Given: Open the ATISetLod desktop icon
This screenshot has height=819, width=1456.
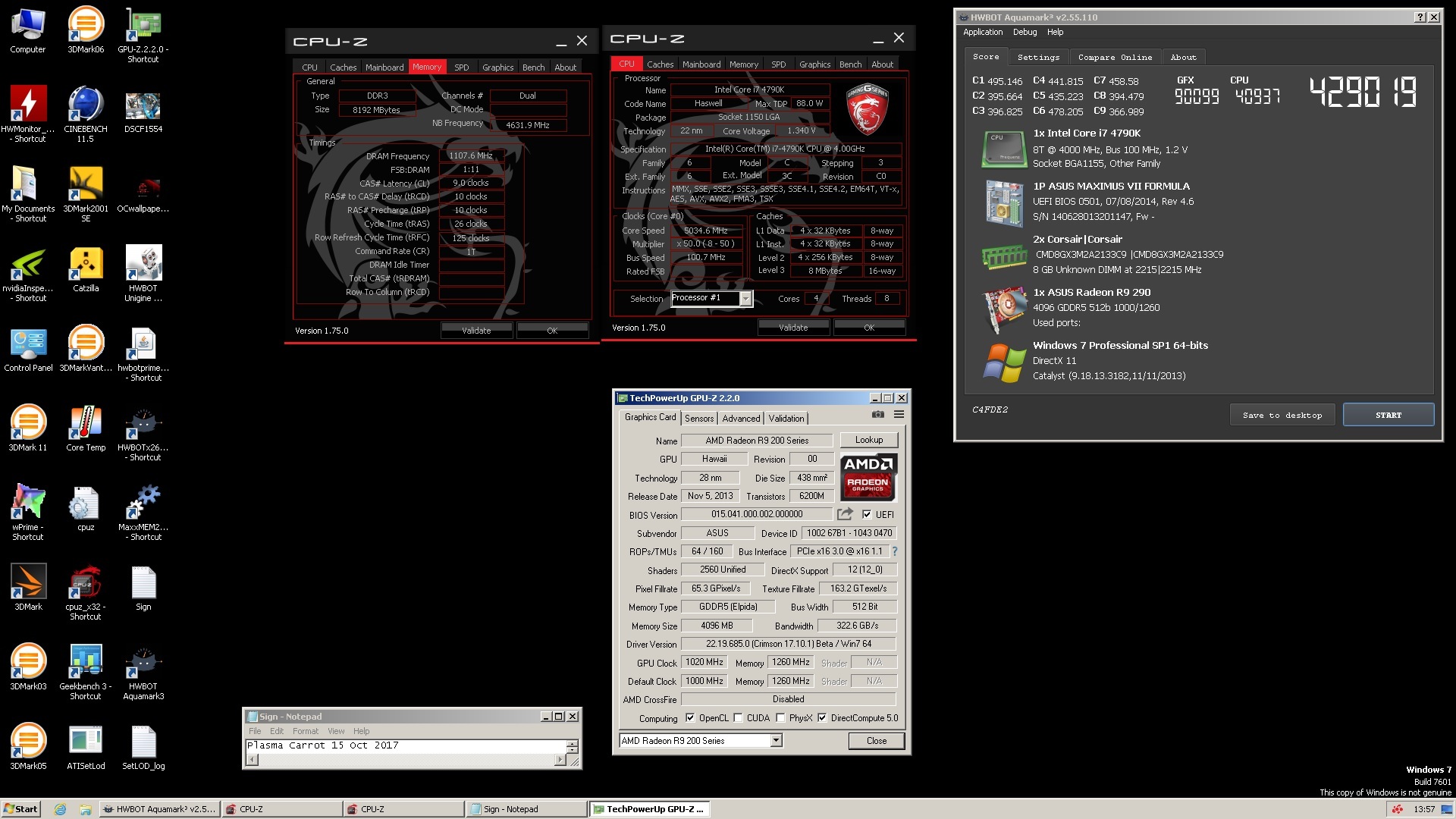Looking at the screenshot, I should (86, 747).
